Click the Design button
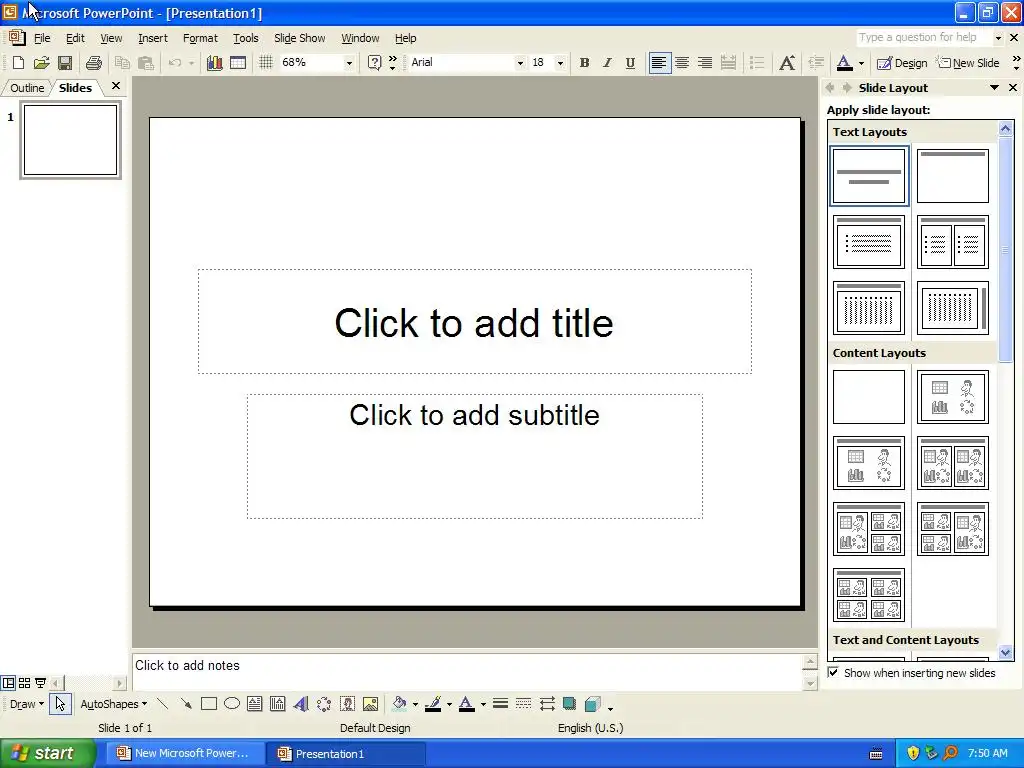Screen dimensions: 1024x768 [902, 63]
